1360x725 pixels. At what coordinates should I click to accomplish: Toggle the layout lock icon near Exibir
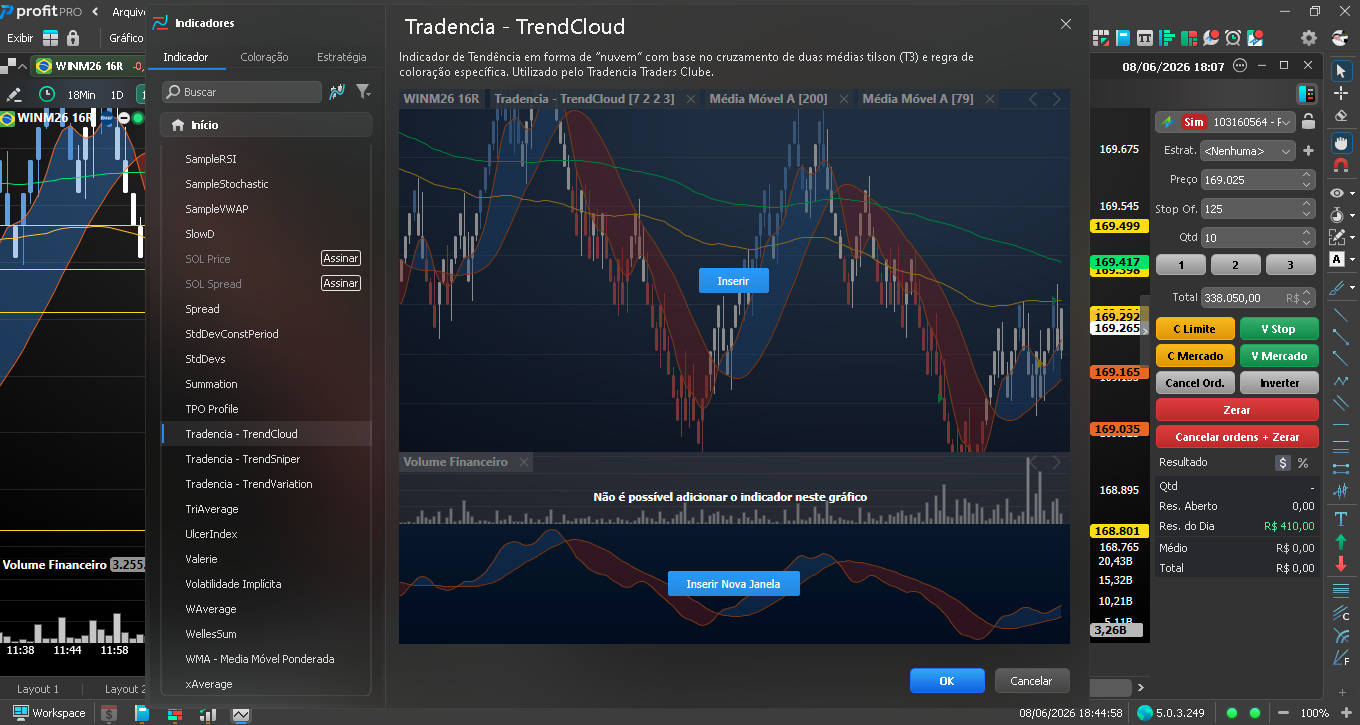click(x=72, y=38)
